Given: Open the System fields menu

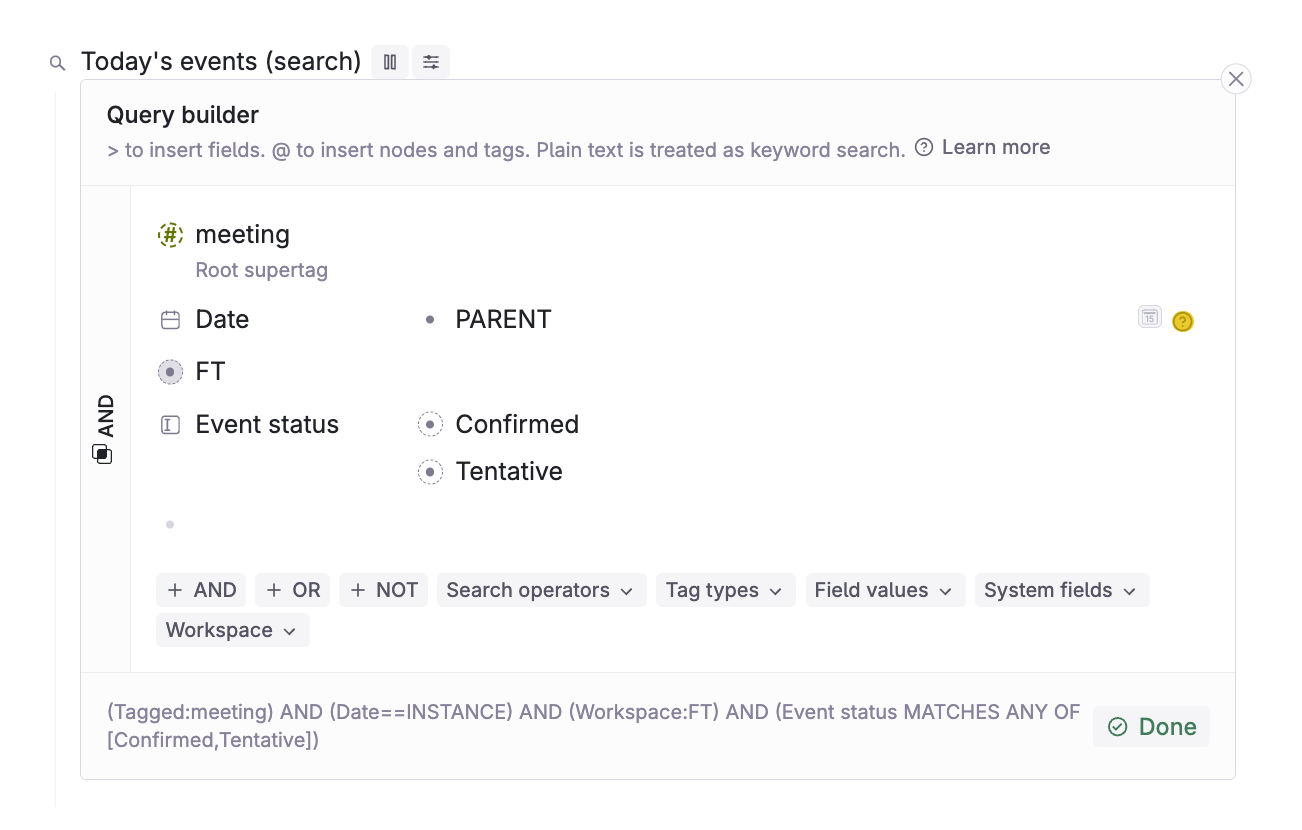Looking at the screenshot, I should (1062, 590).
